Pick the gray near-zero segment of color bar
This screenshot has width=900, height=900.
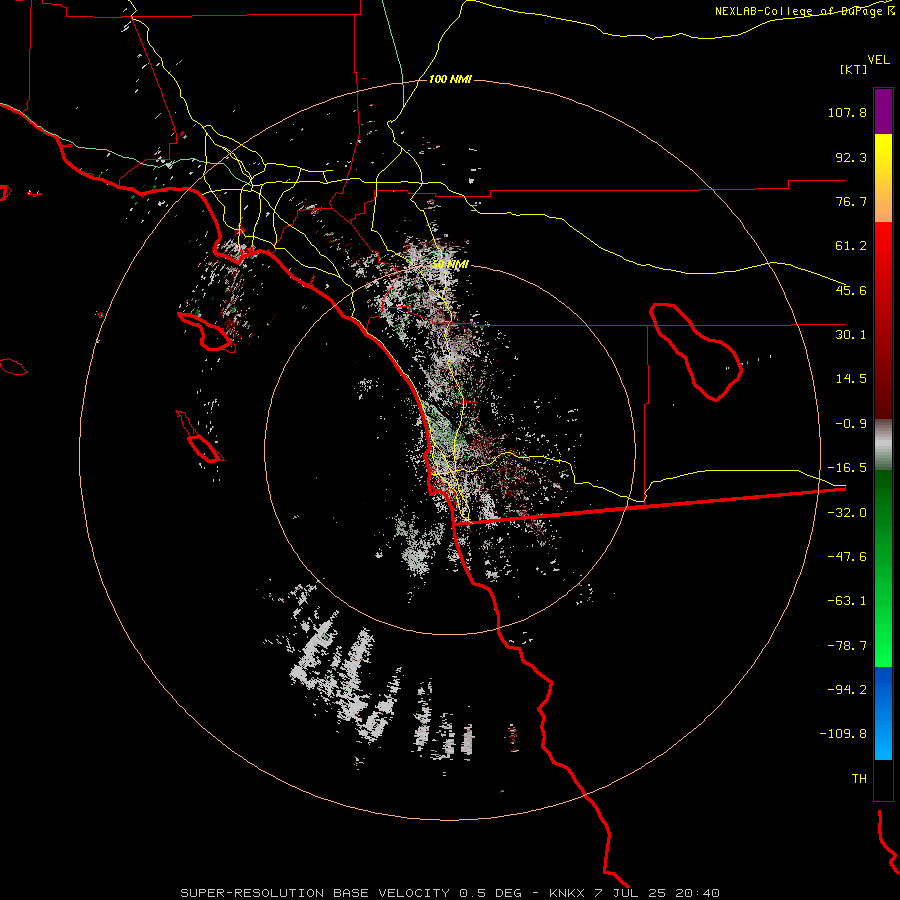[x=883, y=445]
